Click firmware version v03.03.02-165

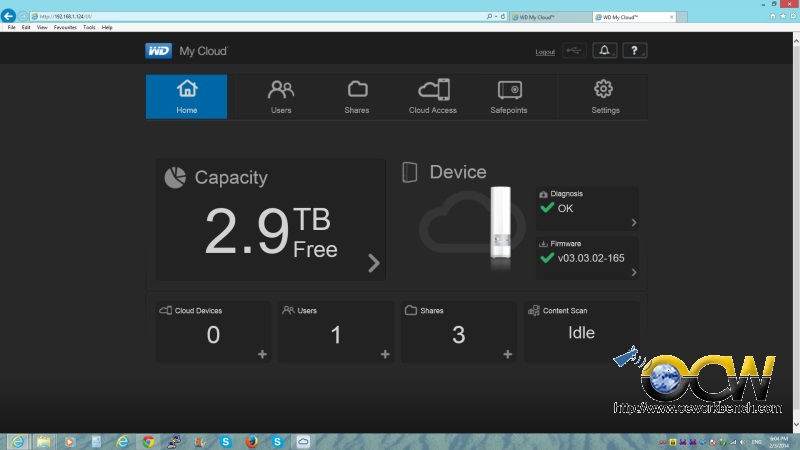pyautogui.click(x=591, y=258)
